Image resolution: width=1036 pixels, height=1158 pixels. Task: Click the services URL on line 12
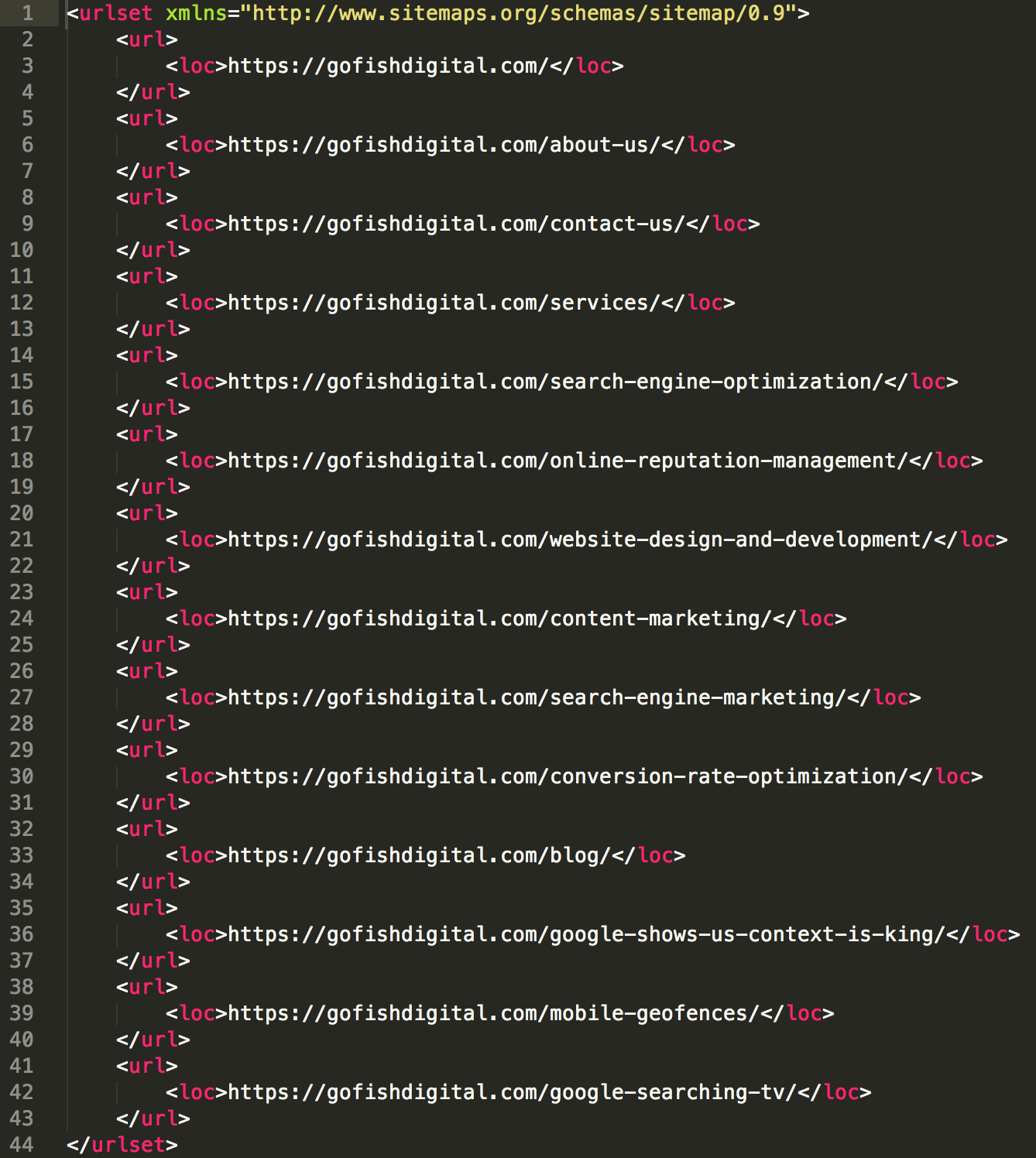(444, 303)
